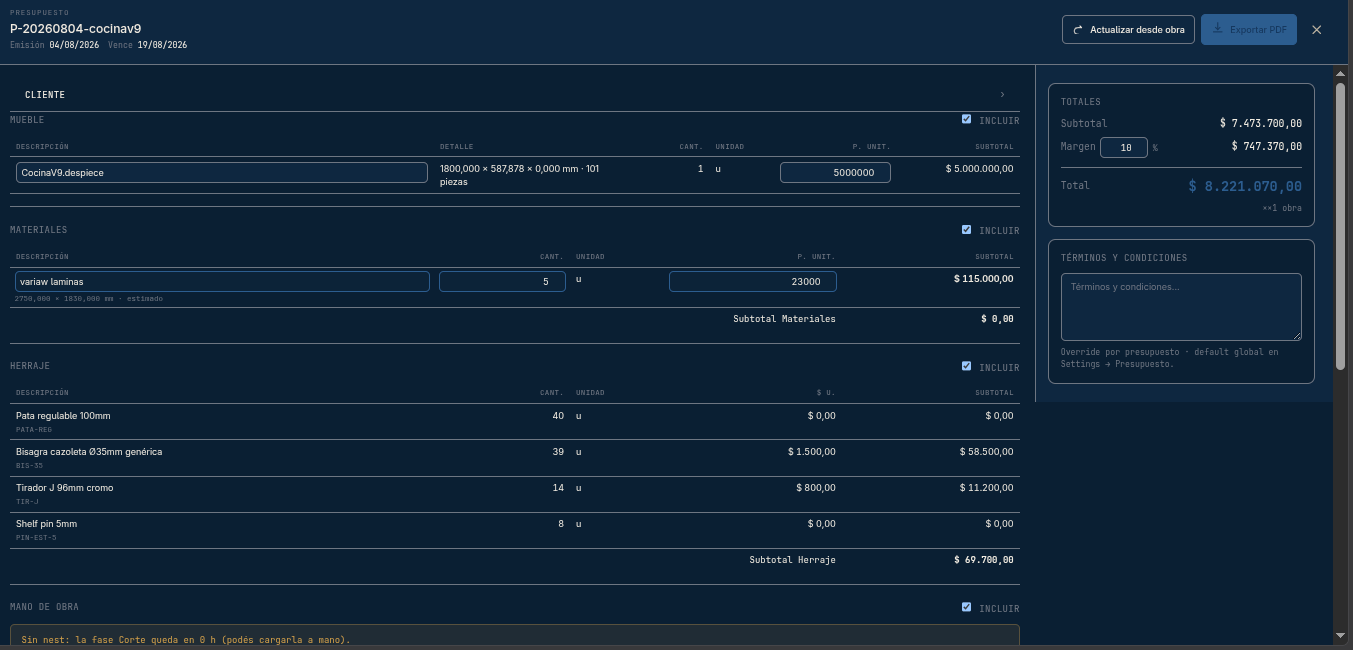Edit the Margen percentage field

point(1124,147)
